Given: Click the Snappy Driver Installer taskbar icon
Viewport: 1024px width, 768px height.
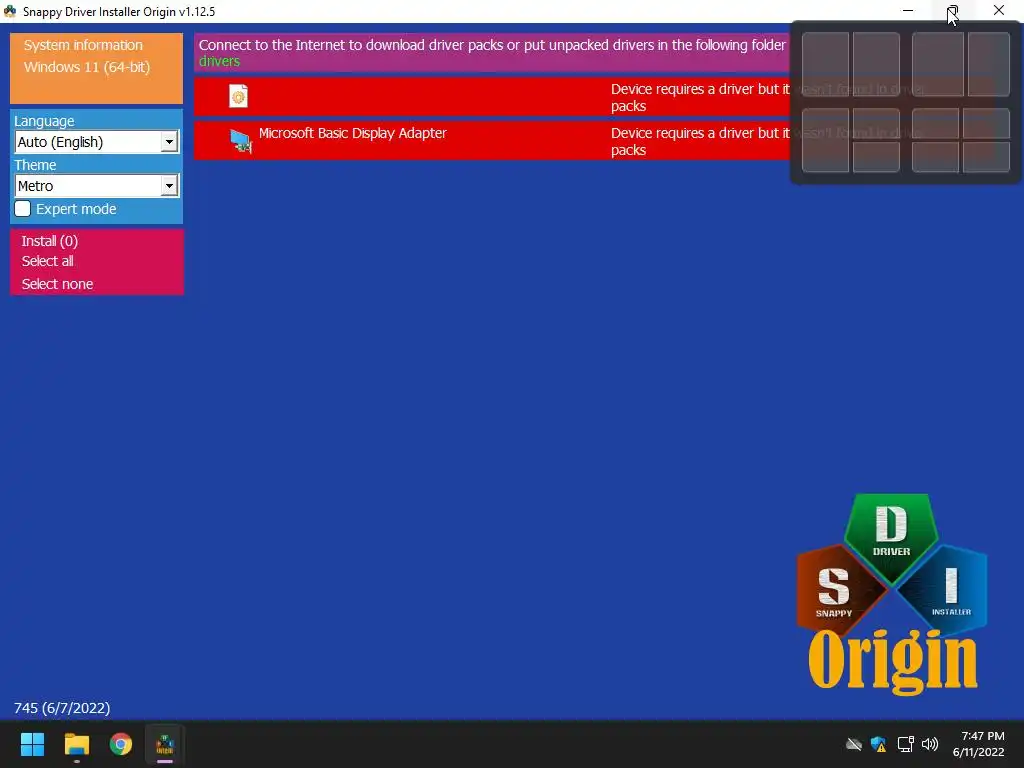Looking at the screenshot, I should point(165,744).
